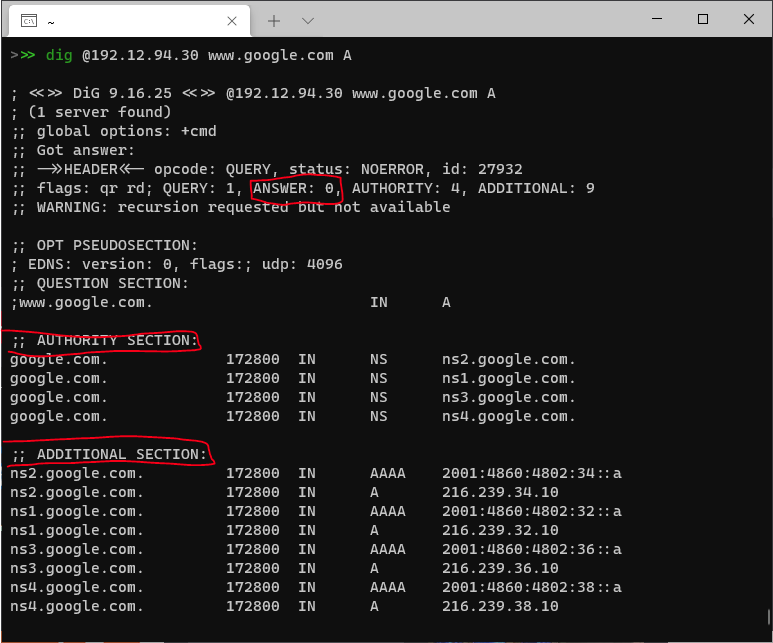Click IPv6 address "2001:4860:4802:36::a"
This screenshot has height=643, width=773.
(x=531, y=549)
